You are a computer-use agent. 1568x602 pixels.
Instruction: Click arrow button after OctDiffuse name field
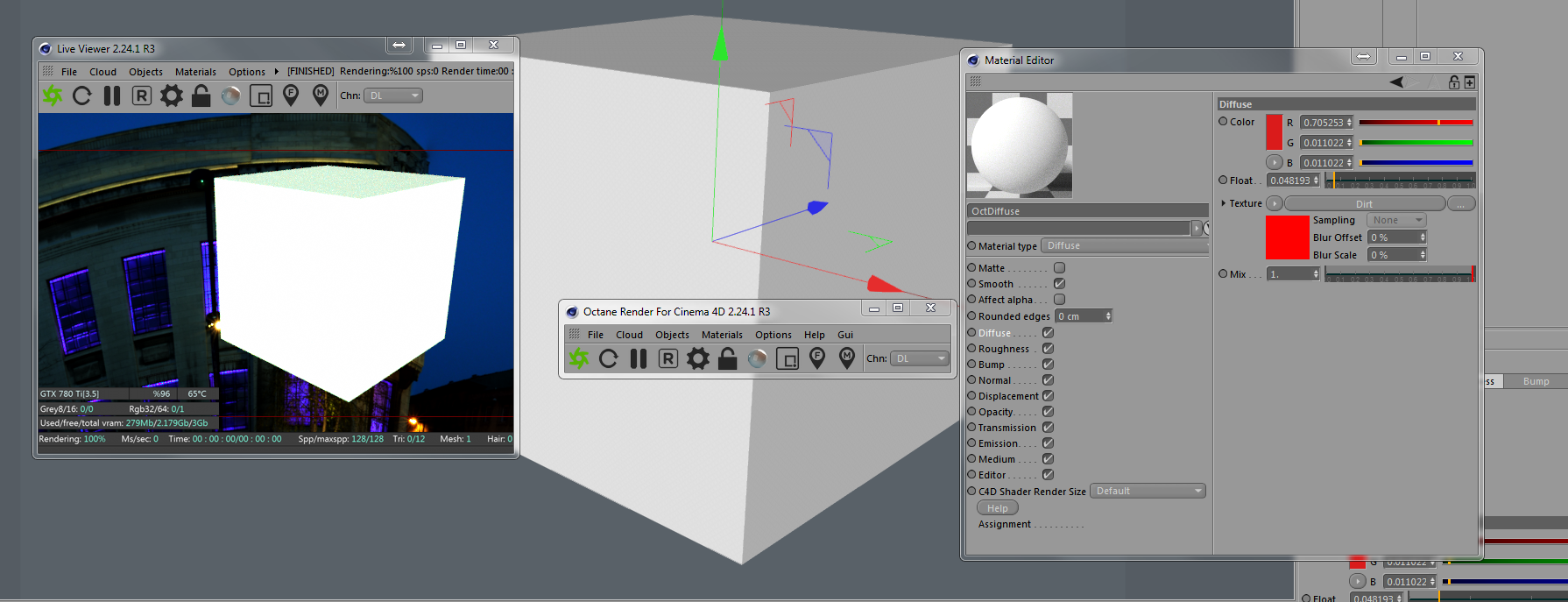click(1197, 228)
